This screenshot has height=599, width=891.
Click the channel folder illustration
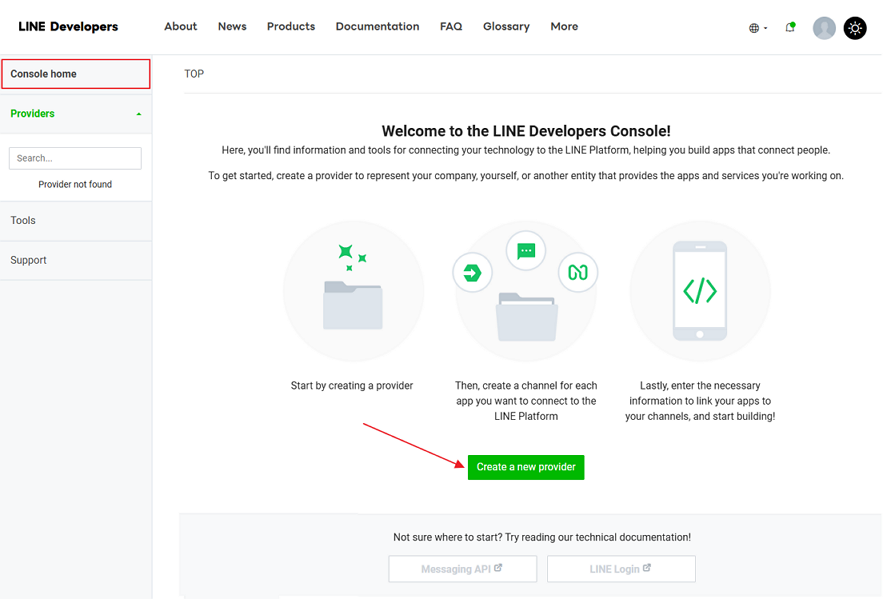(527, 315)
